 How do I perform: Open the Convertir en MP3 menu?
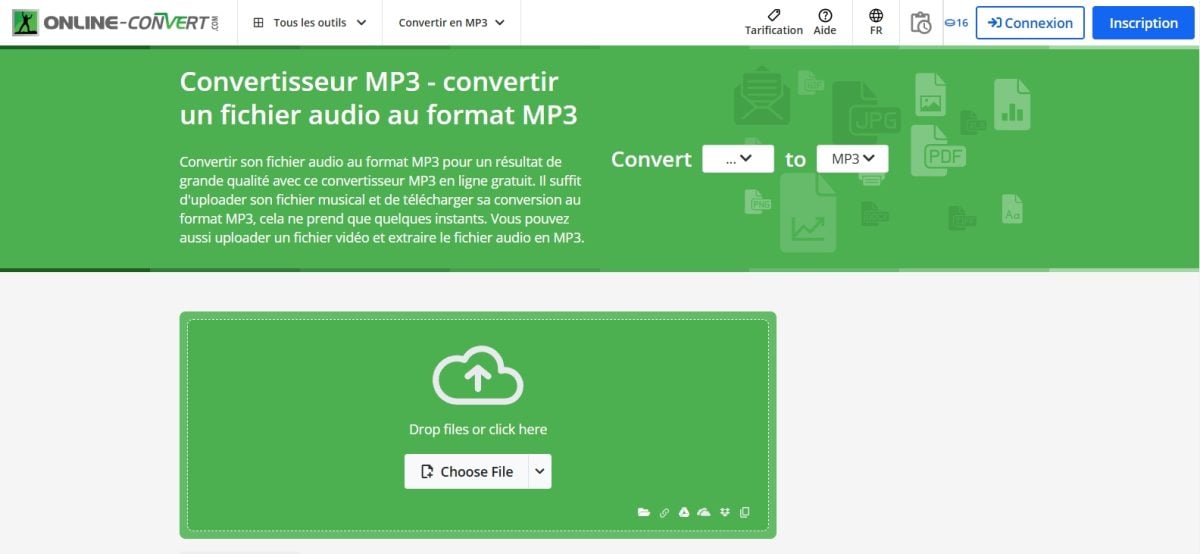[x=451, y=22]
